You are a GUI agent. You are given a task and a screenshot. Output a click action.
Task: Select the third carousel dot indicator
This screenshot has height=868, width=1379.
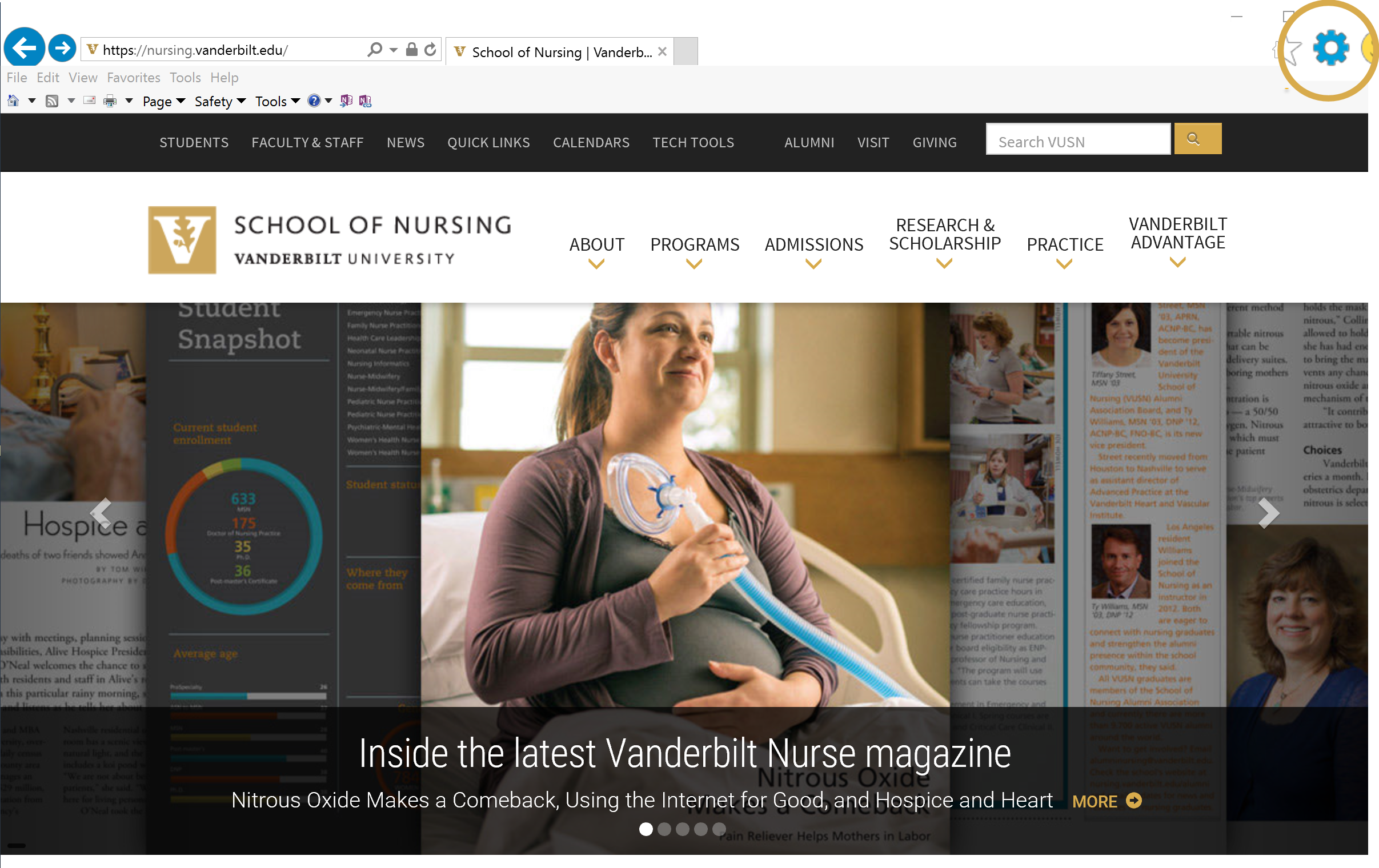[682, 829]
